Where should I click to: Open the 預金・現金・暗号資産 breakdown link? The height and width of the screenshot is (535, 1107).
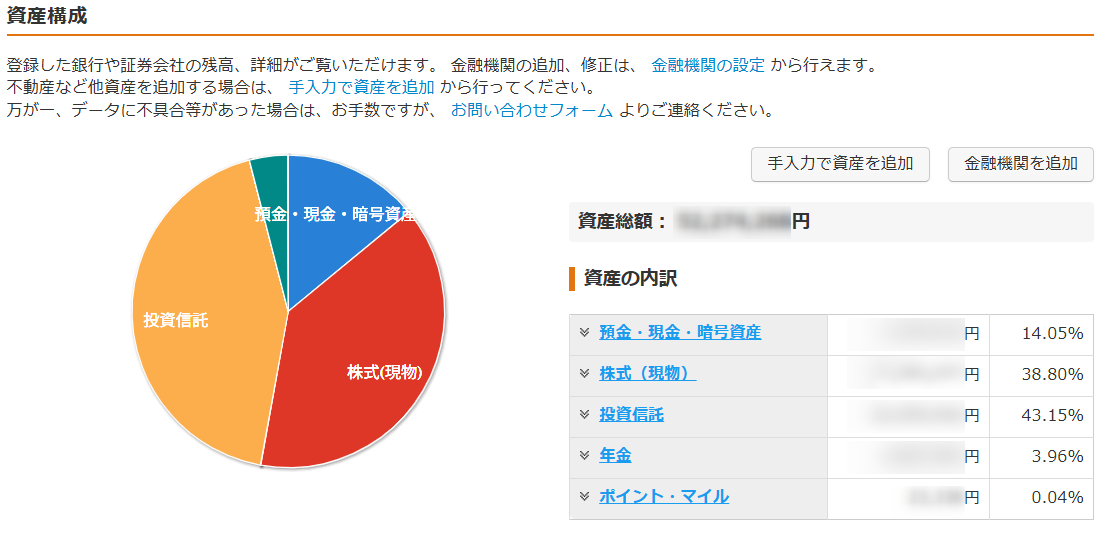pyautogui.click(x=680, y=333)
